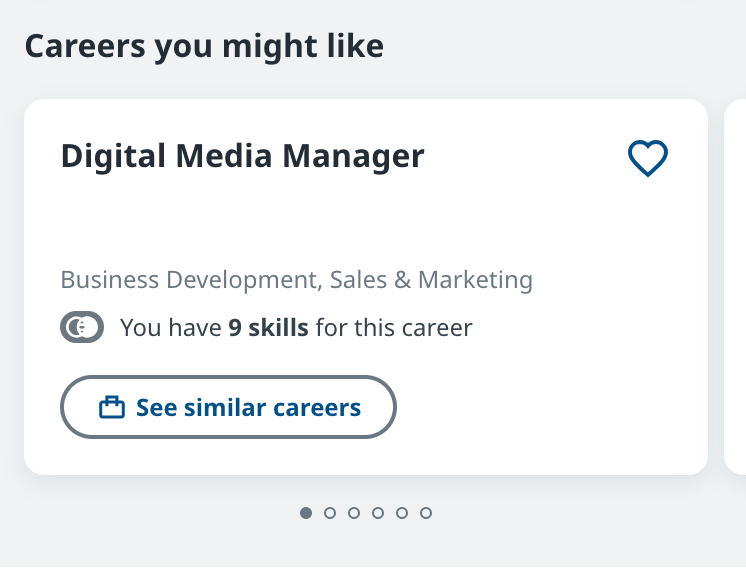The image size is (746, 570).
Task: Reveal the next career card on right
Action: (735, 286)
